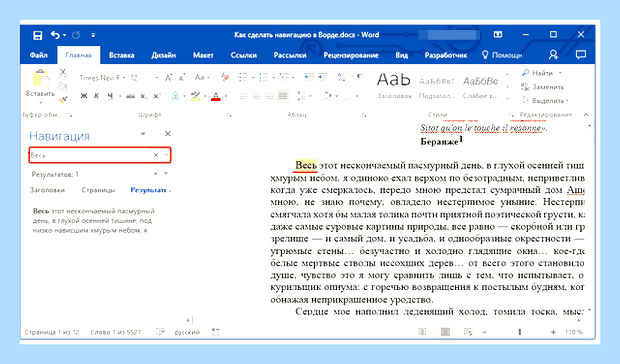
Task: Click zoom in plus button
Action: pos(553,332)
